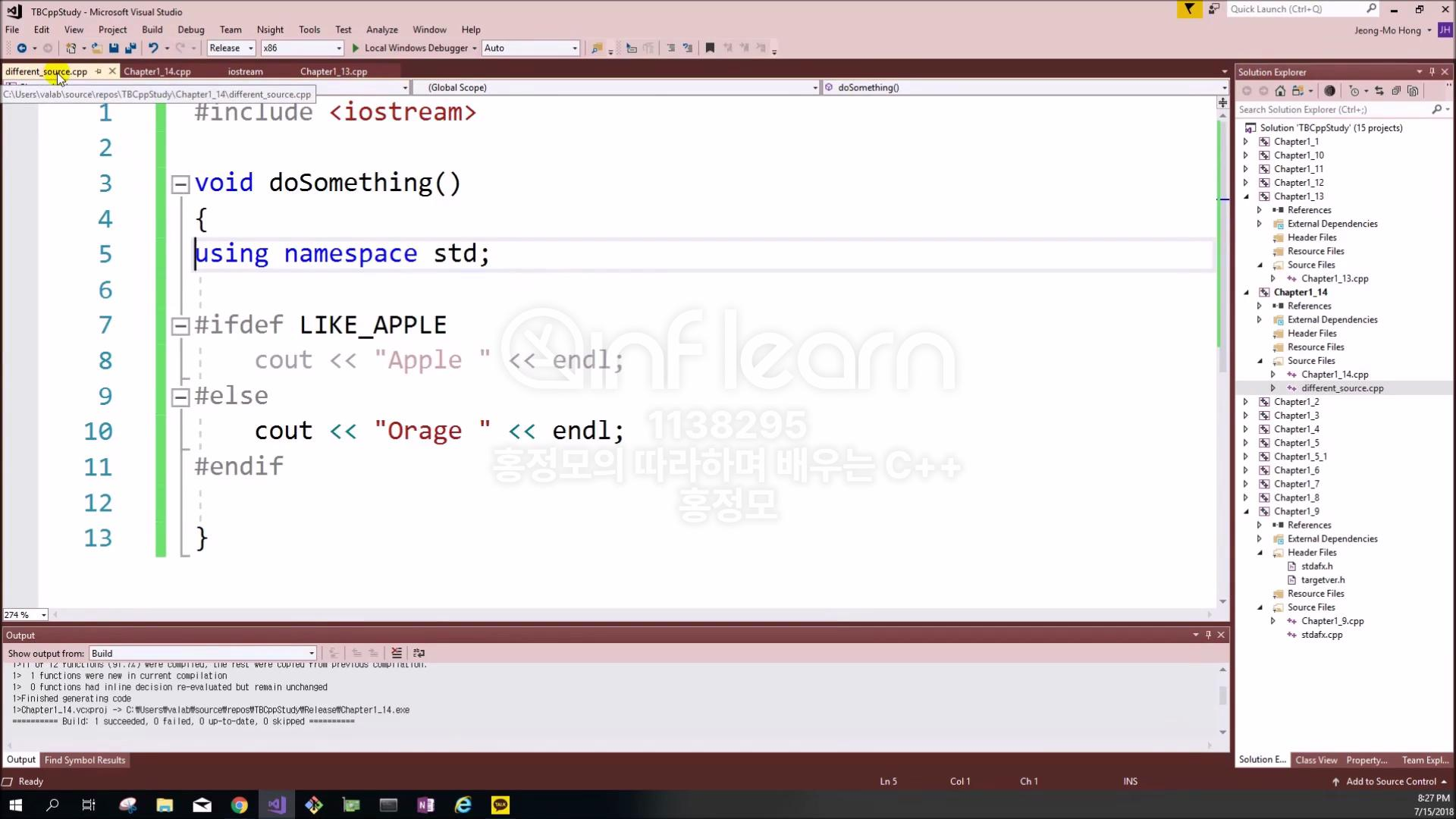Click Sync with Active Document icon
This screenshot has width=1456, height=819.
coord(1379,91)
